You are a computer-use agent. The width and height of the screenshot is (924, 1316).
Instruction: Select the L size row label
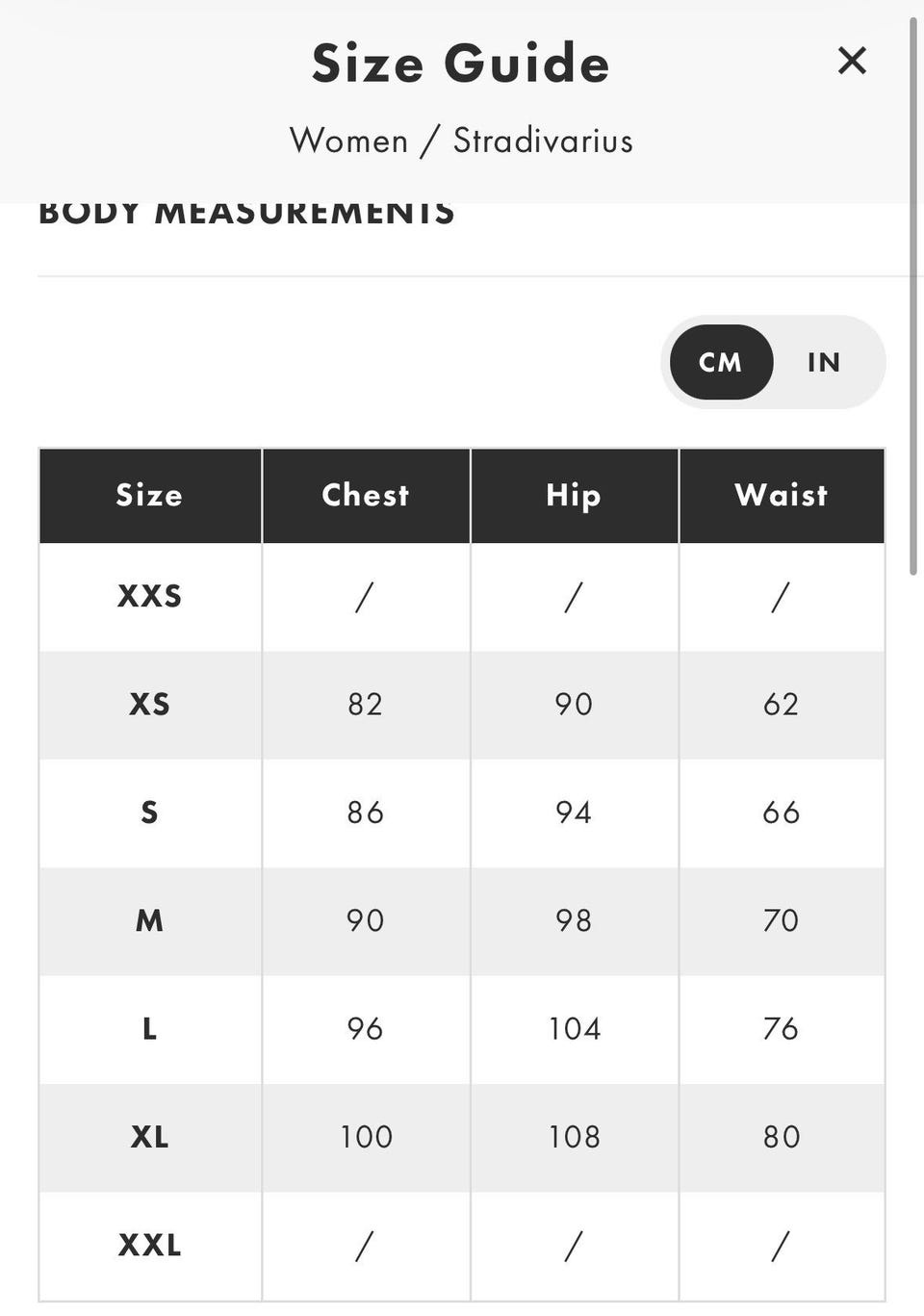(149, 1029)
